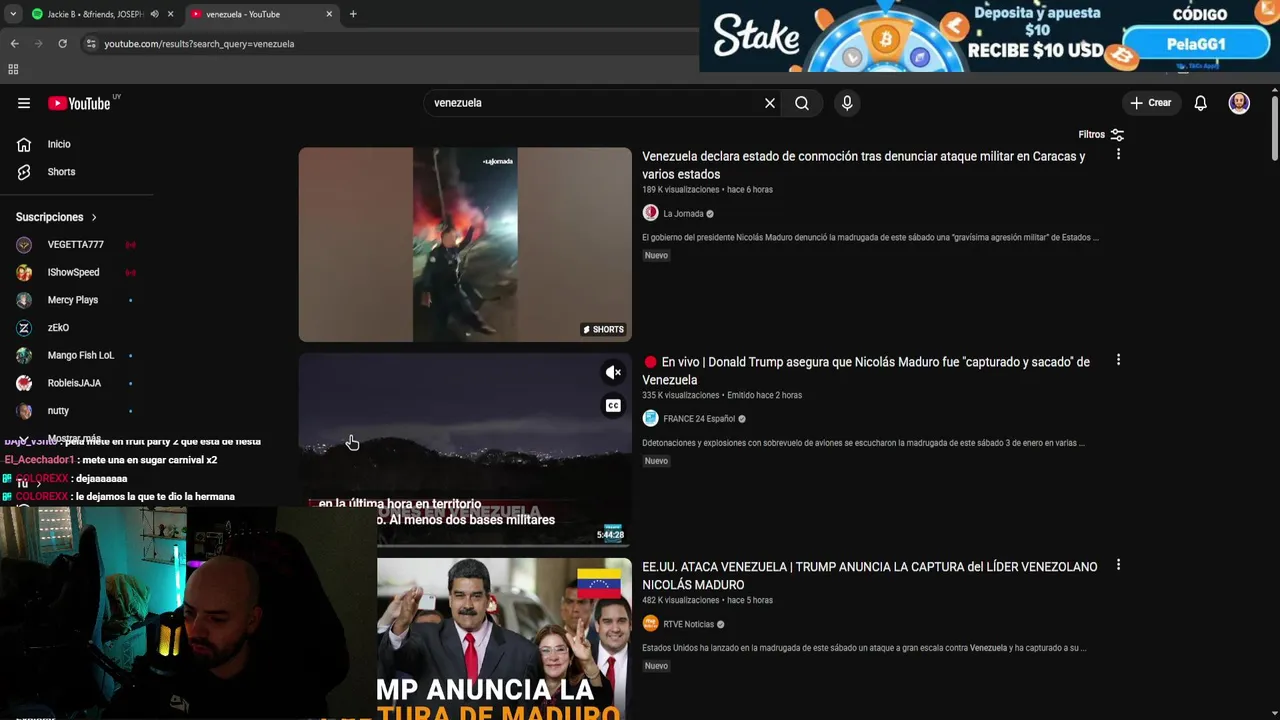Open a new browser tab with plus
1280x720 pixels.
pyautogui.click(x=353, y=14)
